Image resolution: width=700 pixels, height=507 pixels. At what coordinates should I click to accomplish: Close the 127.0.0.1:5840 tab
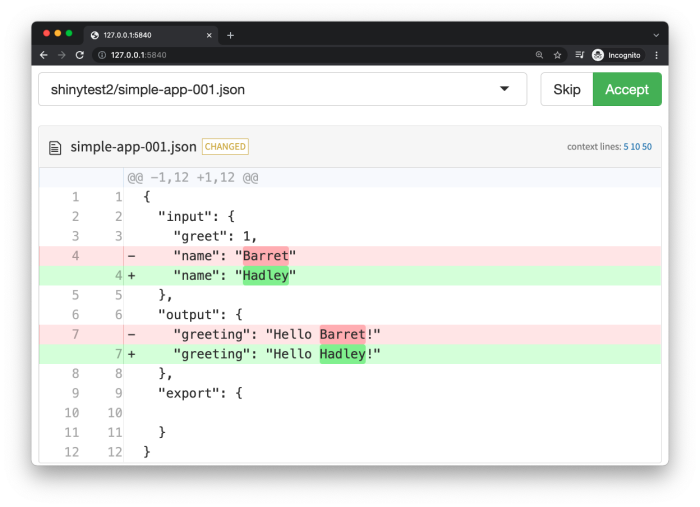point(209,35)
